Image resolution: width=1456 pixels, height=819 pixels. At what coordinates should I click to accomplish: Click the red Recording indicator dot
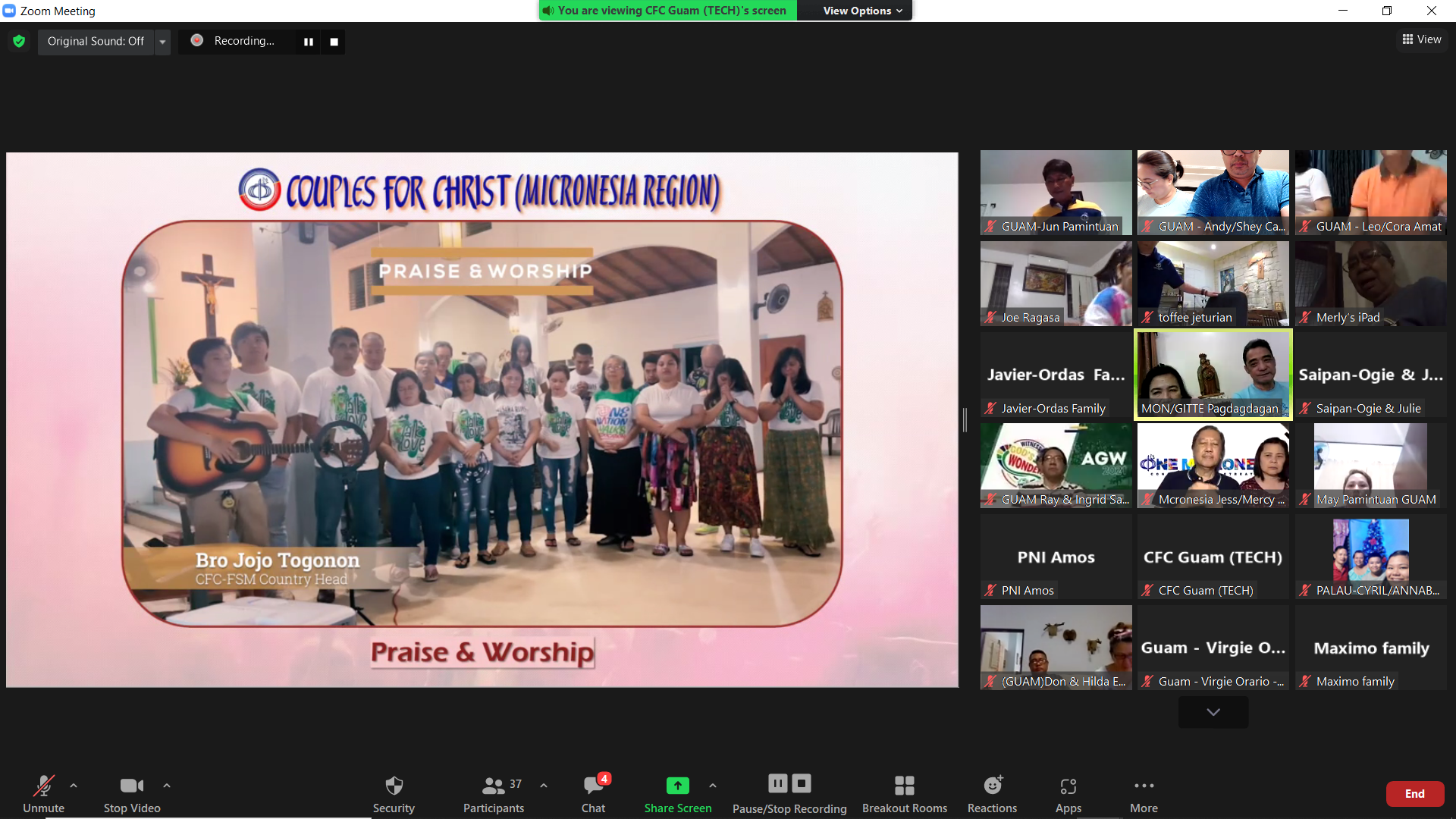coord(196,40)
